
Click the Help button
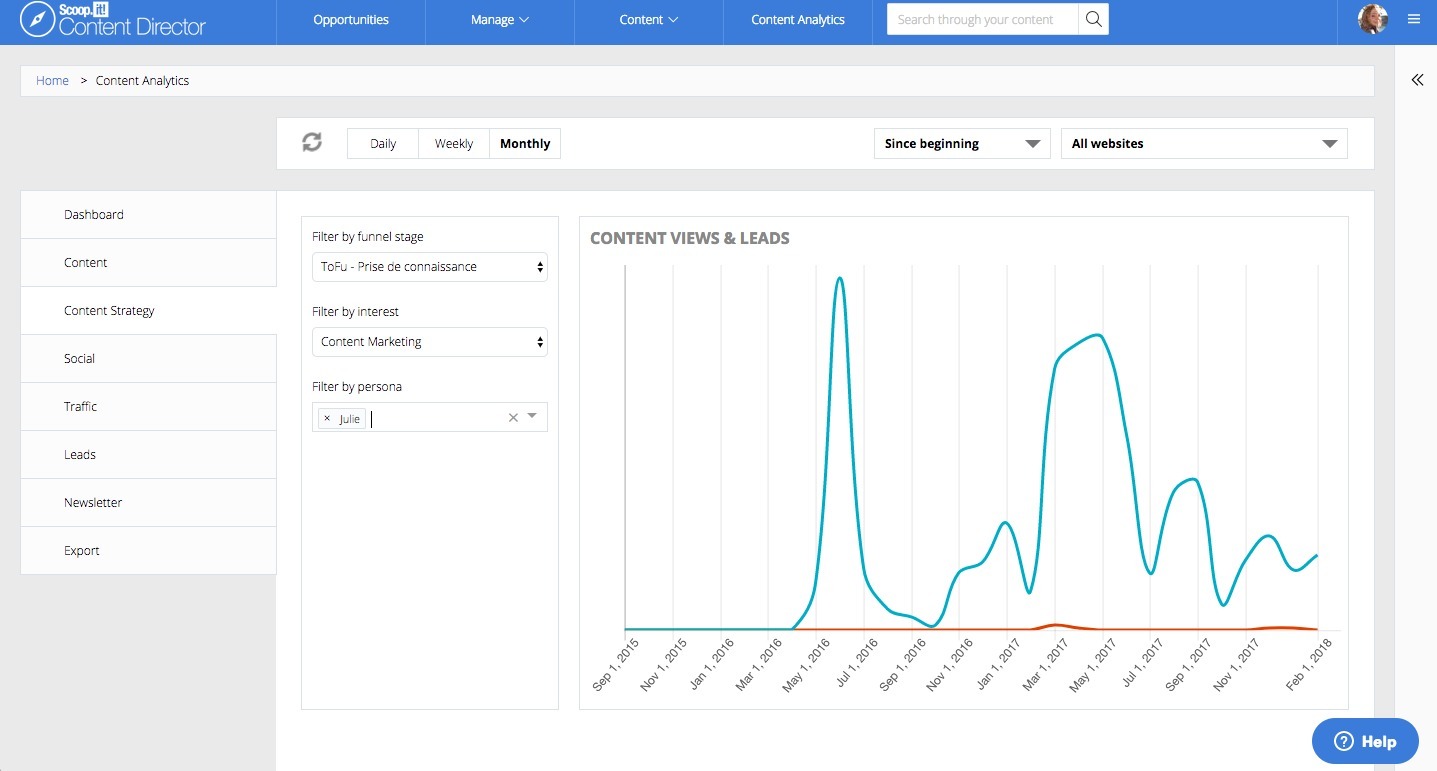[1365, 741]
